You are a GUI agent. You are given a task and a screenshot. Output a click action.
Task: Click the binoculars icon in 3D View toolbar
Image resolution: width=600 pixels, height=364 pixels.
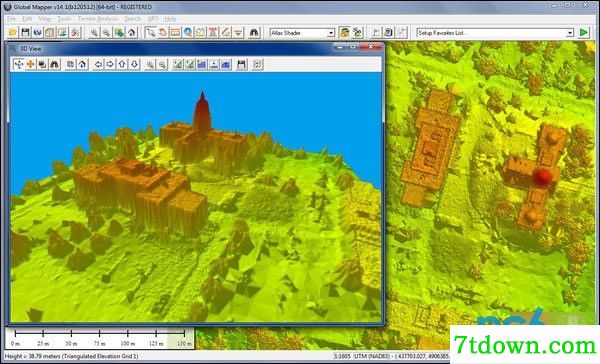54,64
